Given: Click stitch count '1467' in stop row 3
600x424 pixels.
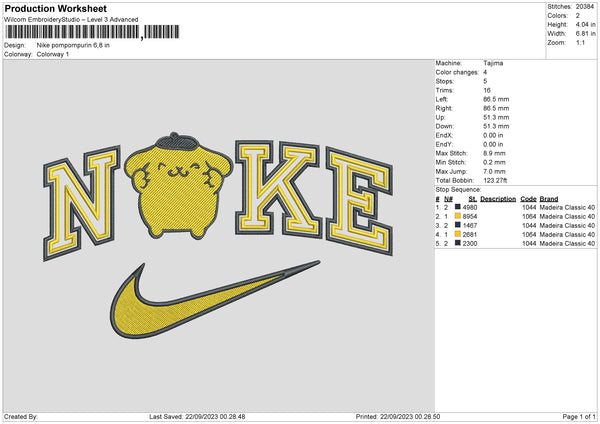Looking at the screenshot, I should point(470,225).
